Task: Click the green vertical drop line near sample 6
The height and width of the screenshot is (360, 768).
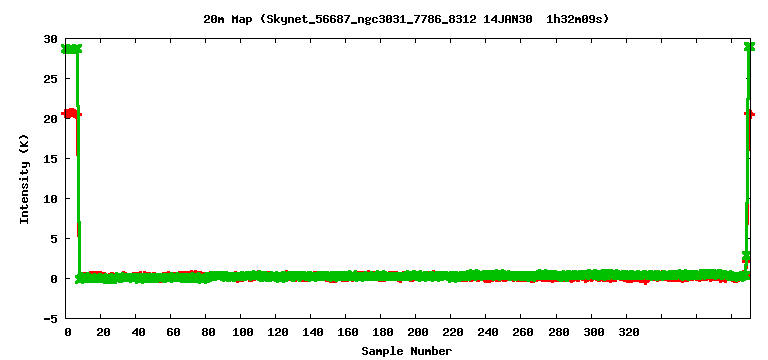Action: coord(78,162)
